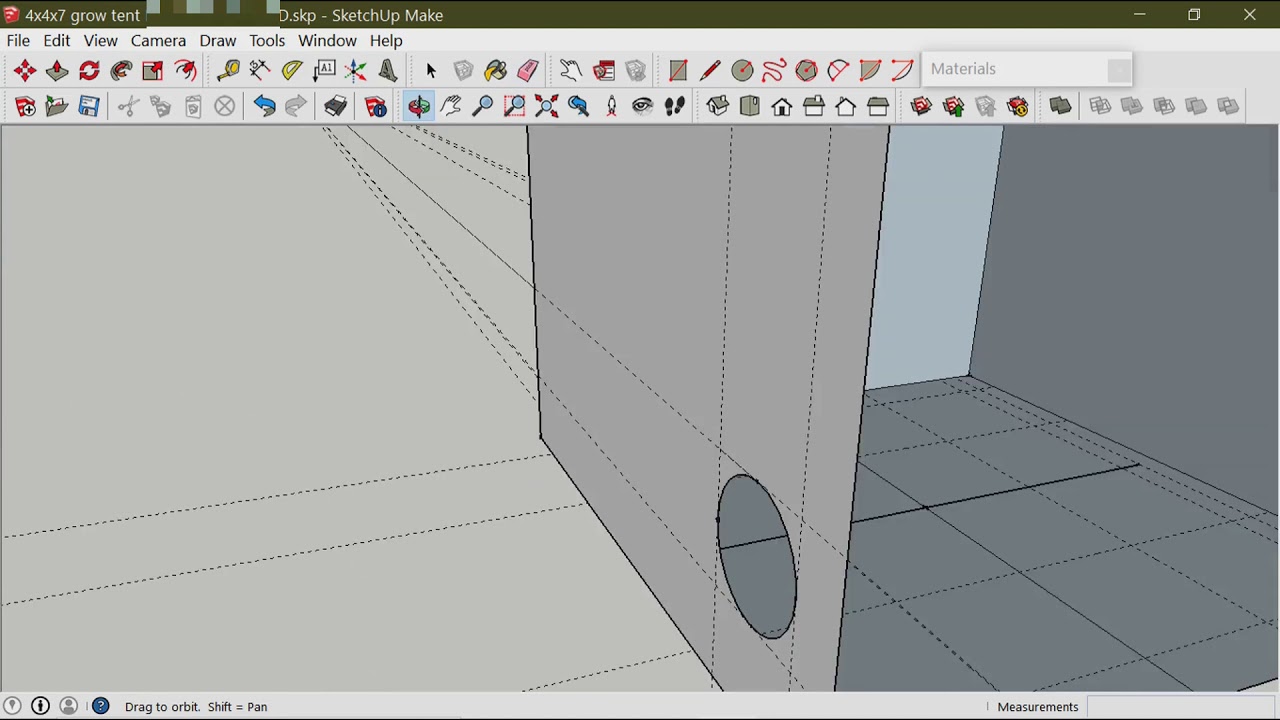Open a model file

pos(57,106)
